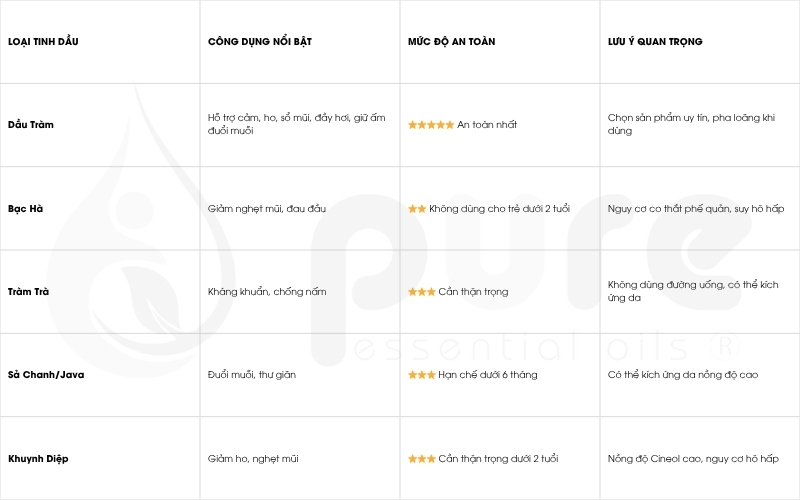Select the 'Khuynh Diệp' row label
The width and height of the screenshot is (800, 500).
(x=39, y=459)
